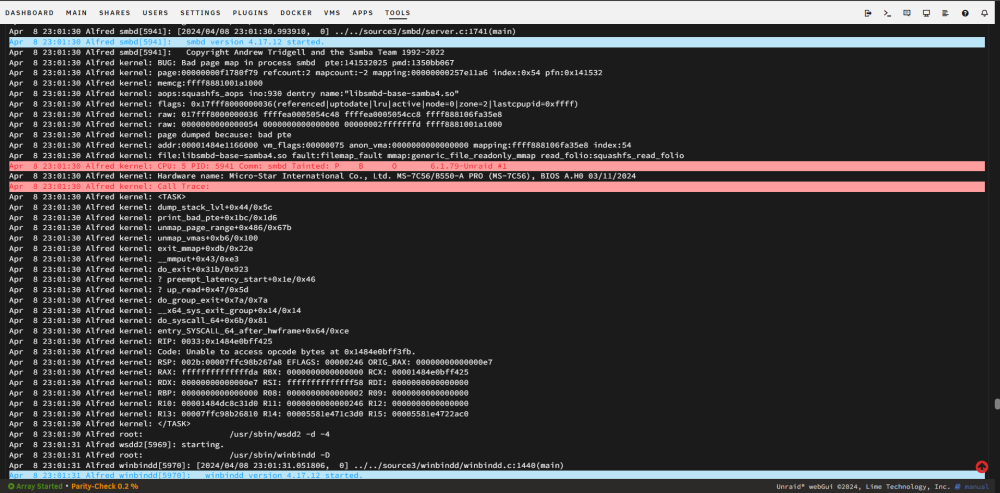Image resolution: width=1000 pixels, height=493 pixels.
Task: Click the Logout icon in the header
Action: coord(867,13)
